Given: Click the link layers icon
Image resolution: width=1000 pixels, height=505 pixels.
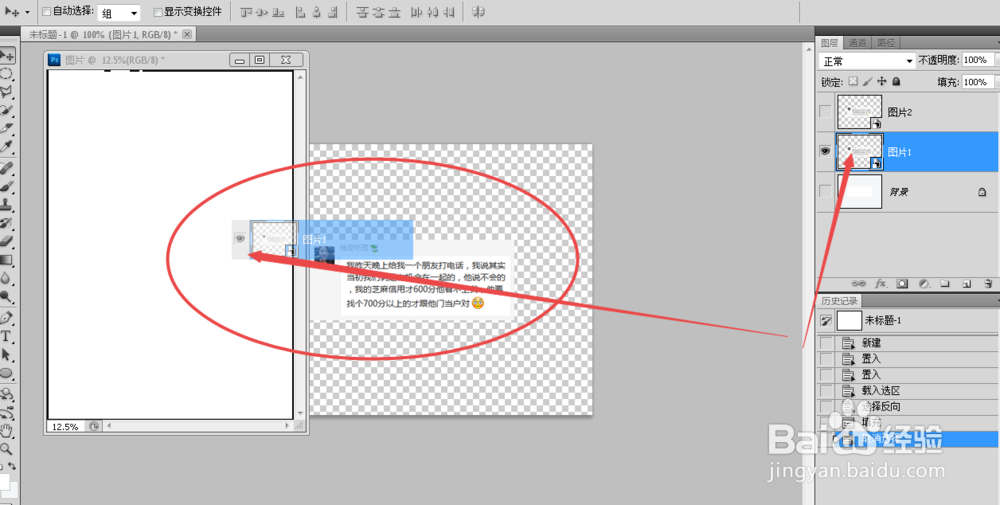Looking at the screenshot, I should (x=858, y=283).
